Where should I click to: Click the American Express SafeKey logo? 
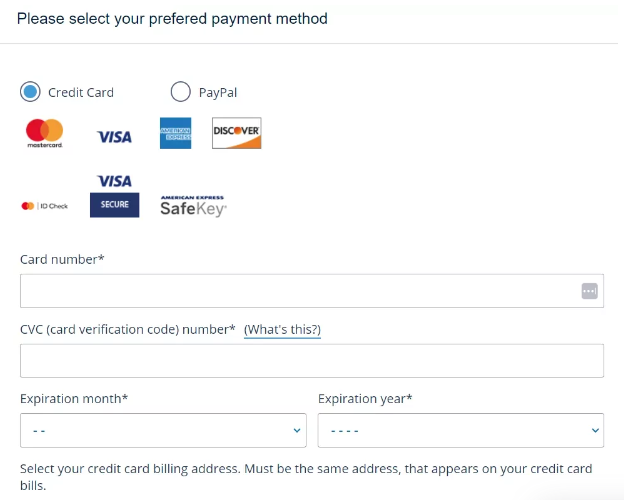click(x=193, y=206)
